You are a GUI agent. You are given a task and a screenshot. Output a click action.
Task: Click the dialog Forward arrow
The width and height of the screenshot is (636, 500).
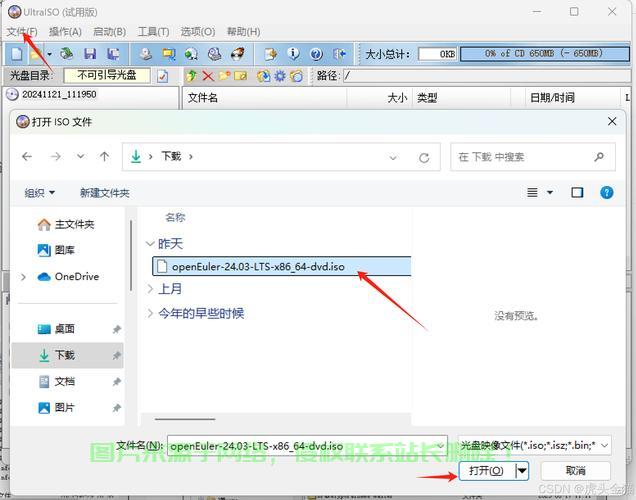[56, 157]
